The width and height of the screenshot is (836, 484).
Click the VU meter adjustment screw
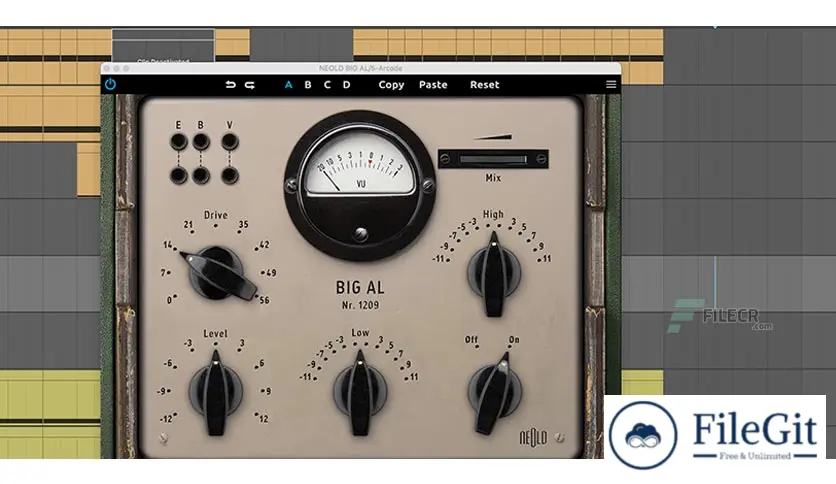[x=361, y=235]
